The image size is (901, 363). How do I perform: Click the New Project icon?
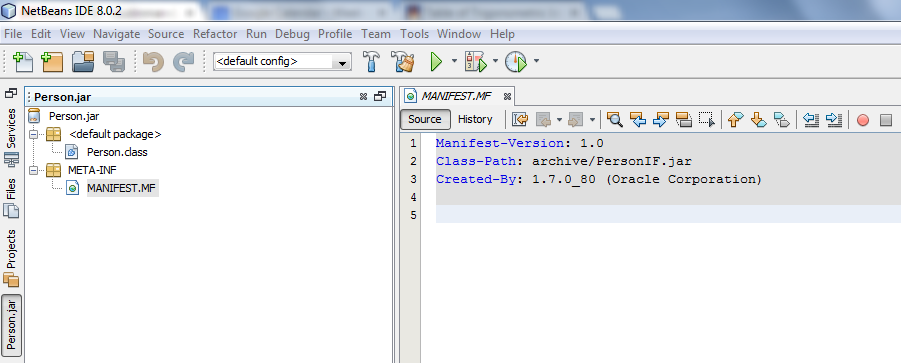[52, 61]
